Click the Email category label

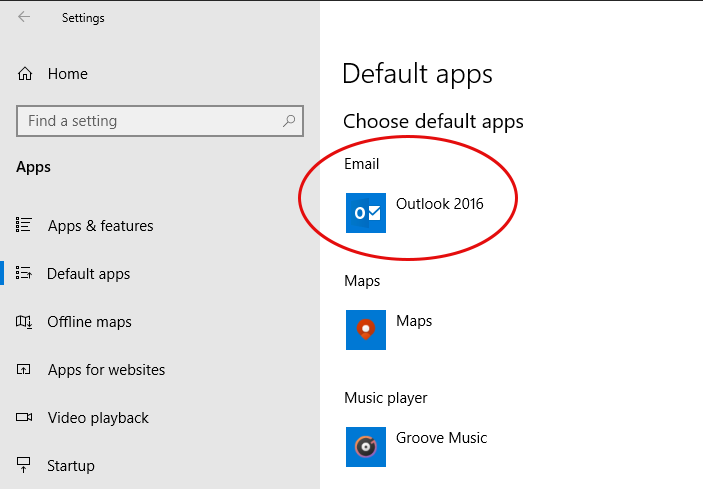(x=361, y=164)
